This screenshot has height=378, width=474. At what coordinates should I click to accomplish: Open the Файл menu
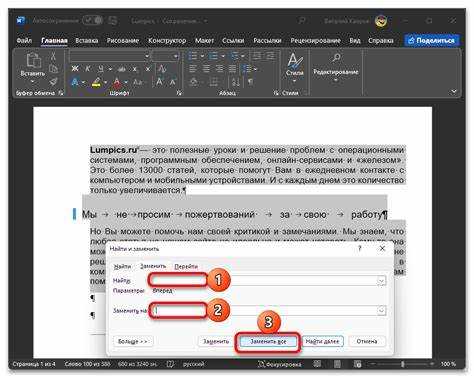(24, 41)
